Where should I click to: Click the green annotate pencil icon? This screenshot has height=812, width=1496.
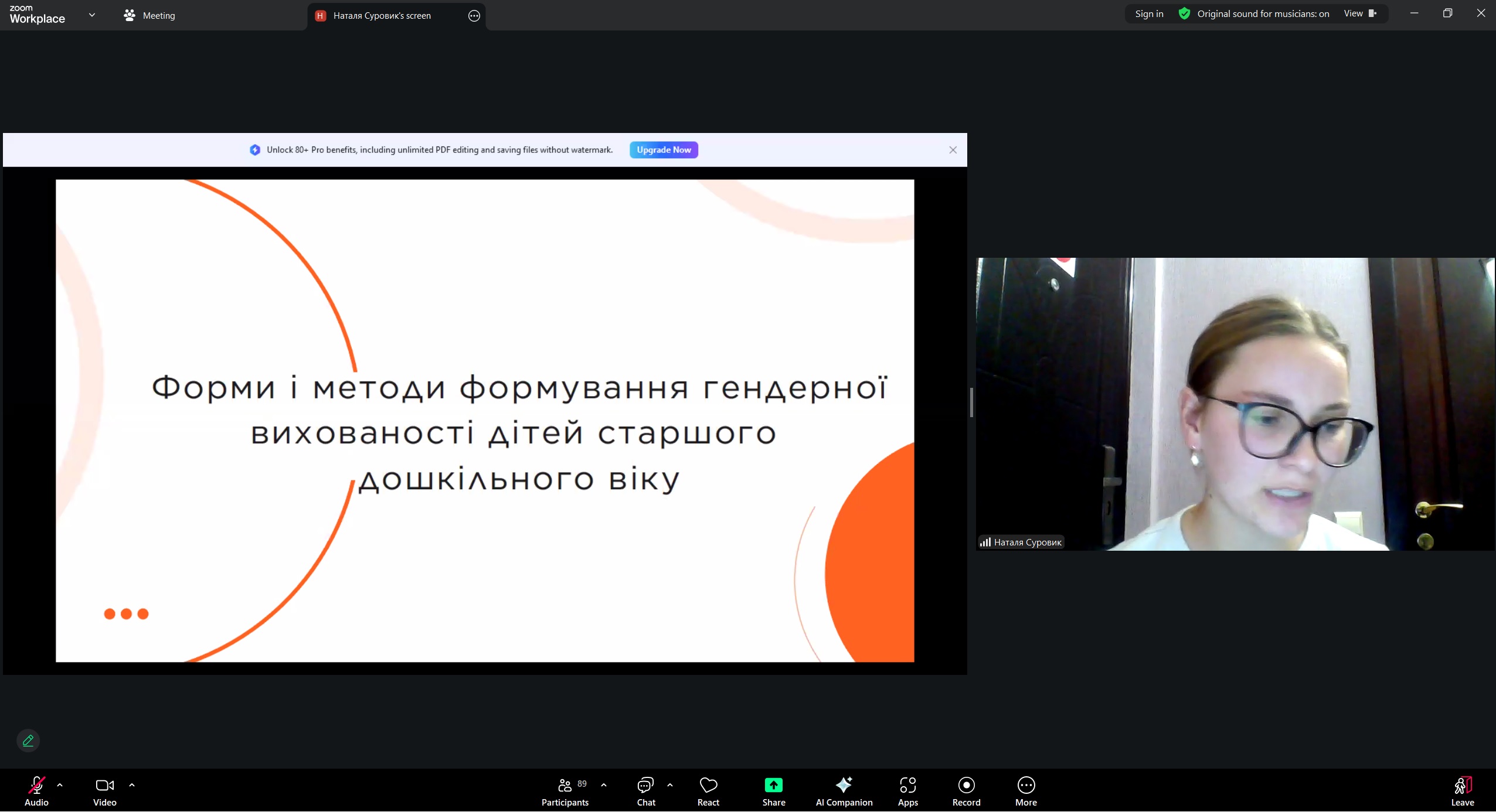tap(28, 741)
